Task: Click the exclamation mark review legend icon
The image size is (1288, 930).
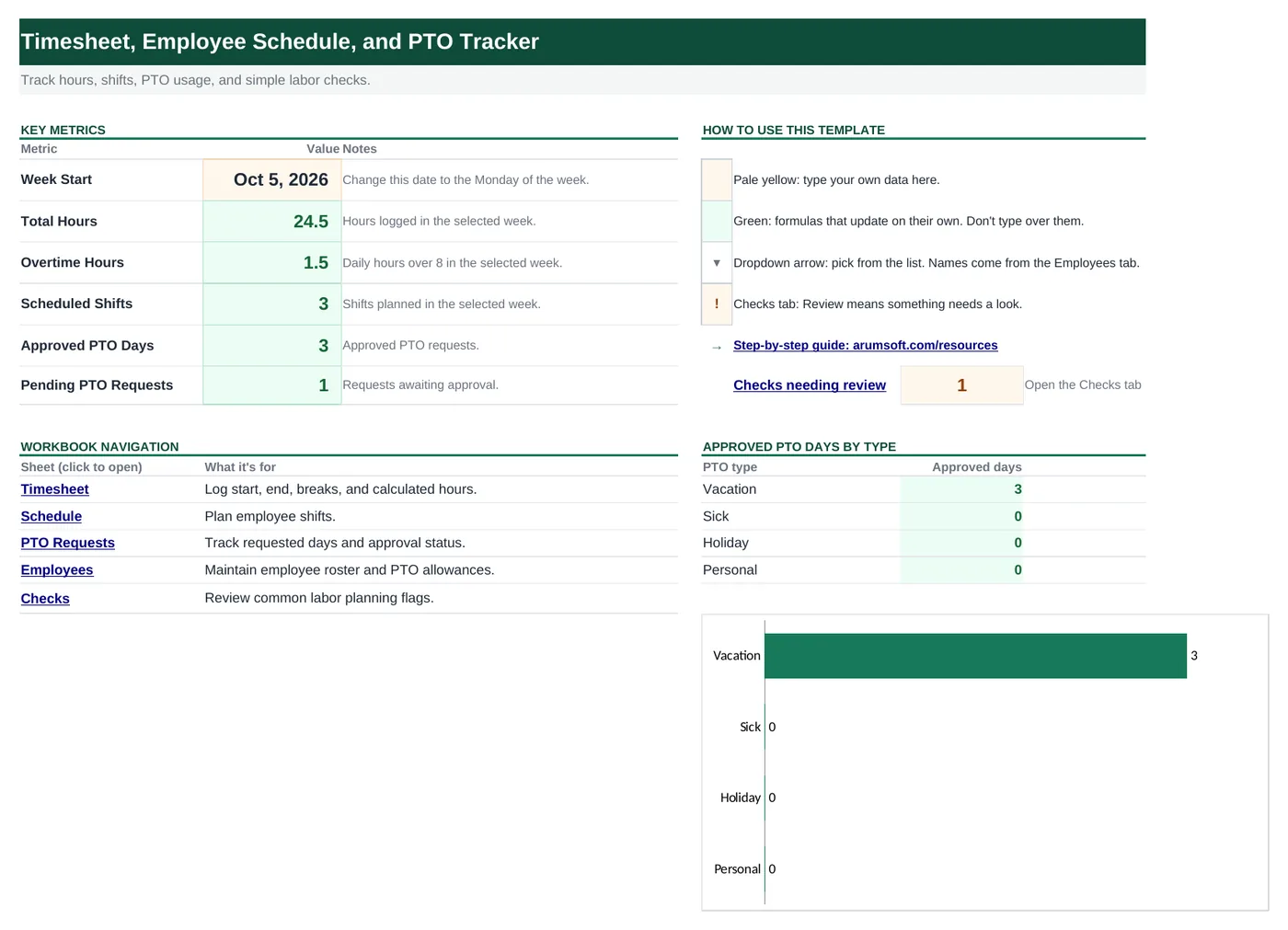Action: pos(717,304)
